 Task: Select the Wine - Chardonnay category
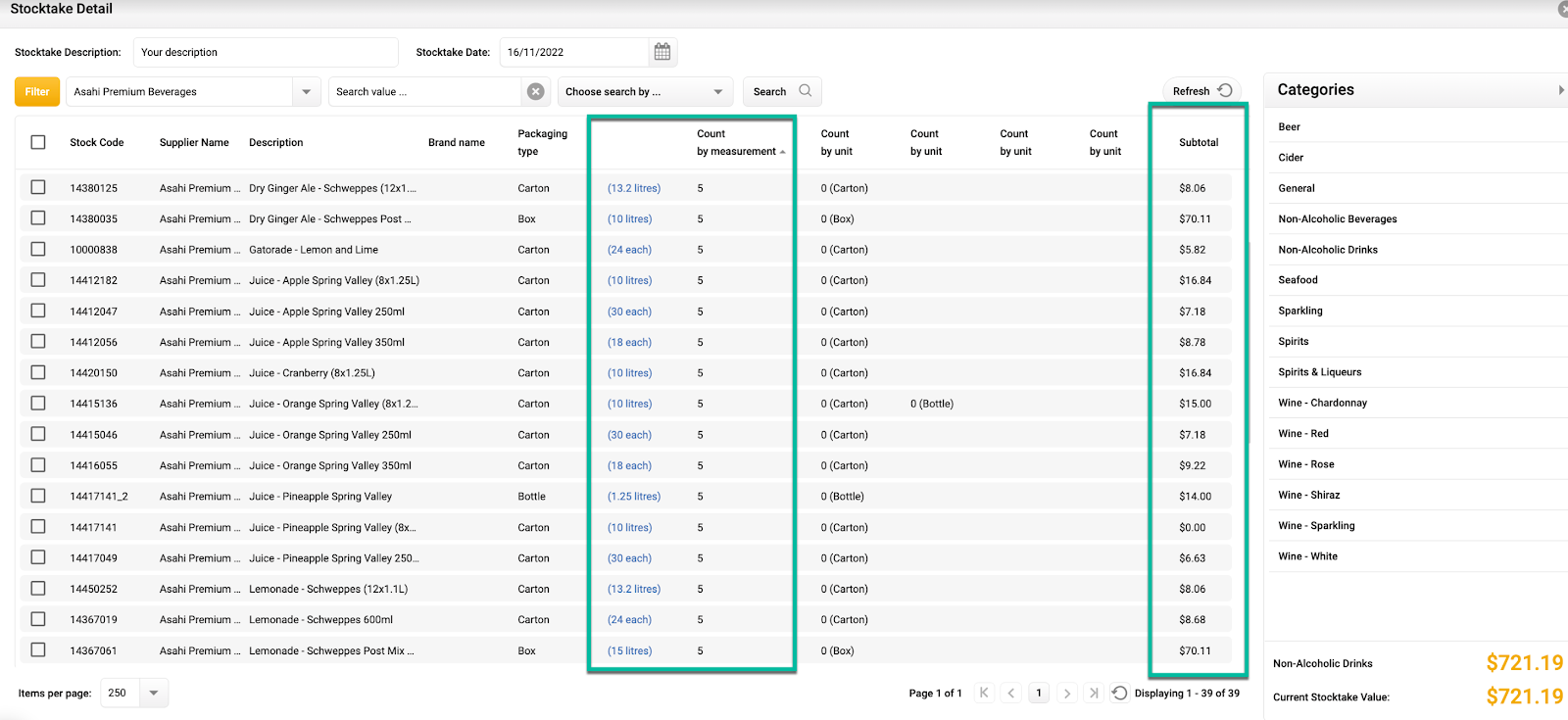1322,403
